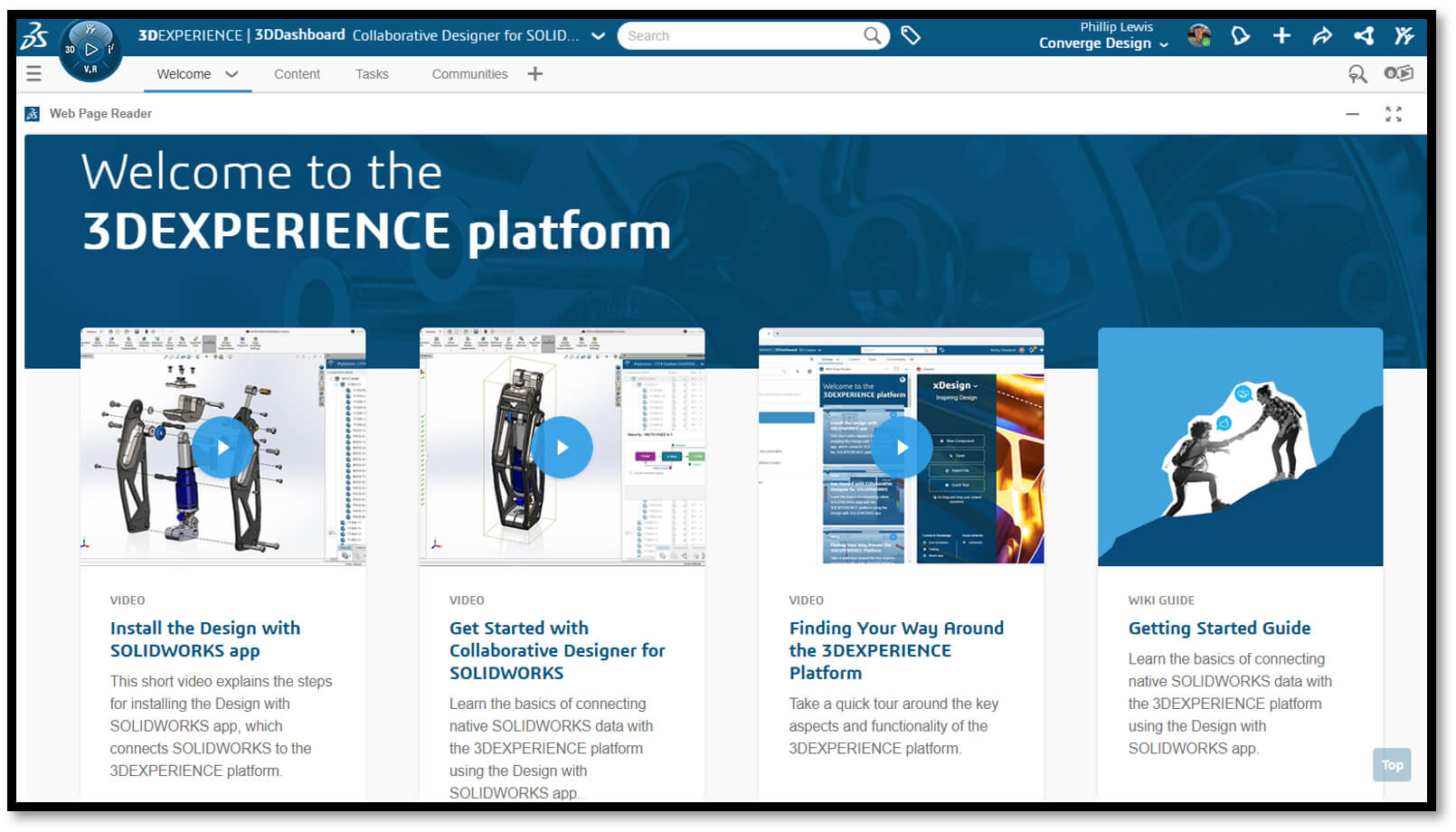Viewport: 1456px width, 832px height.
Task: Open Phillip Lewis profile avatar
Action: (1199, 36)
